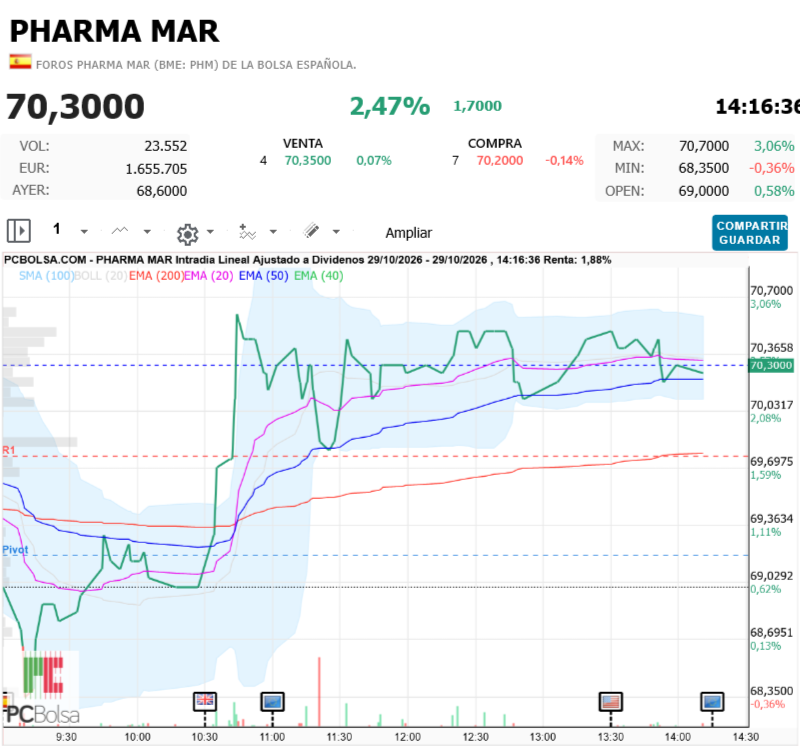Screen dimensions: 800x746
Task: Click the Ampliar menu item
Action: click(409, 233)
